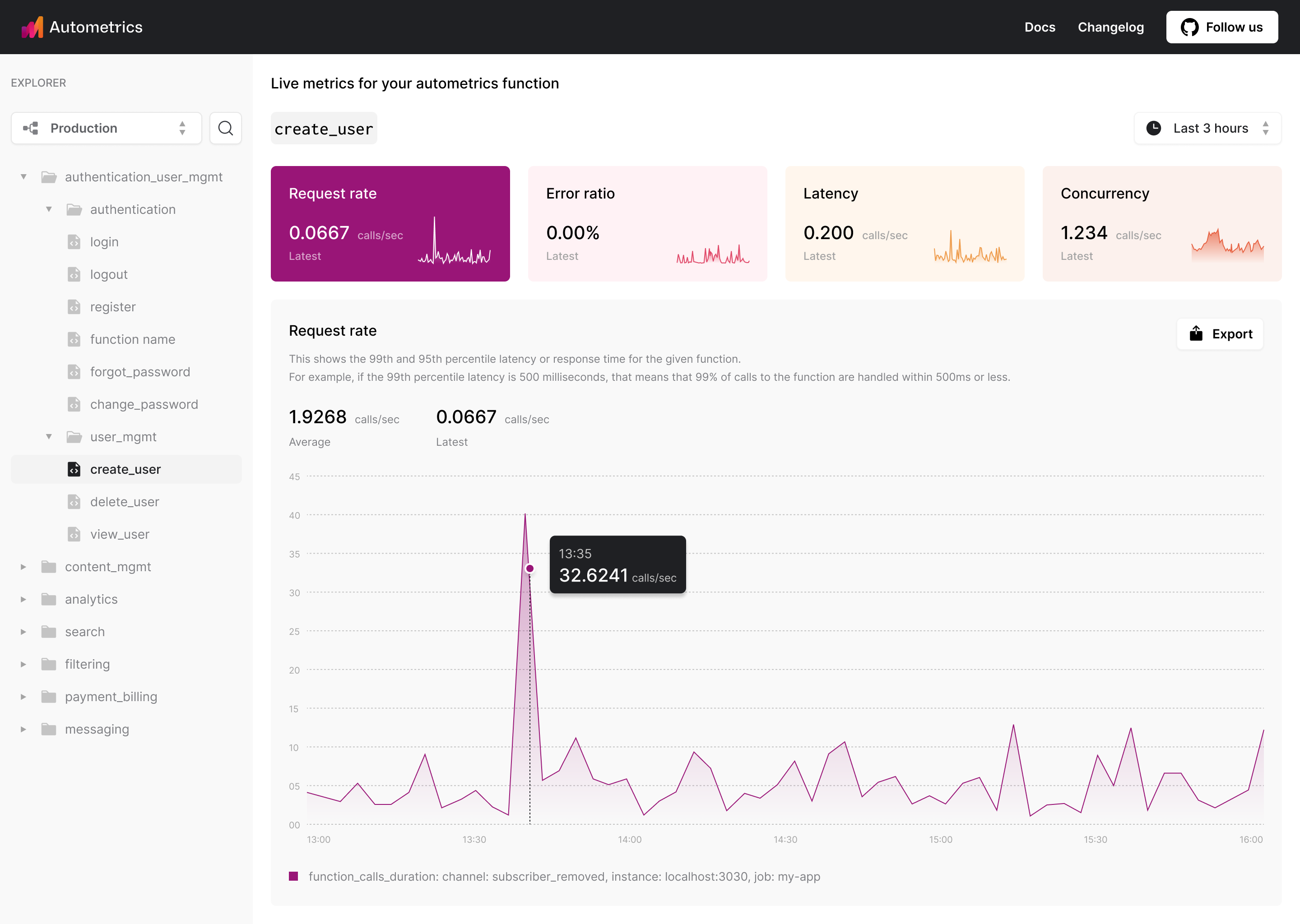
Task: Expand the payment_billing folder arrow
Action: pyautogui.click(x=23, y=697)
